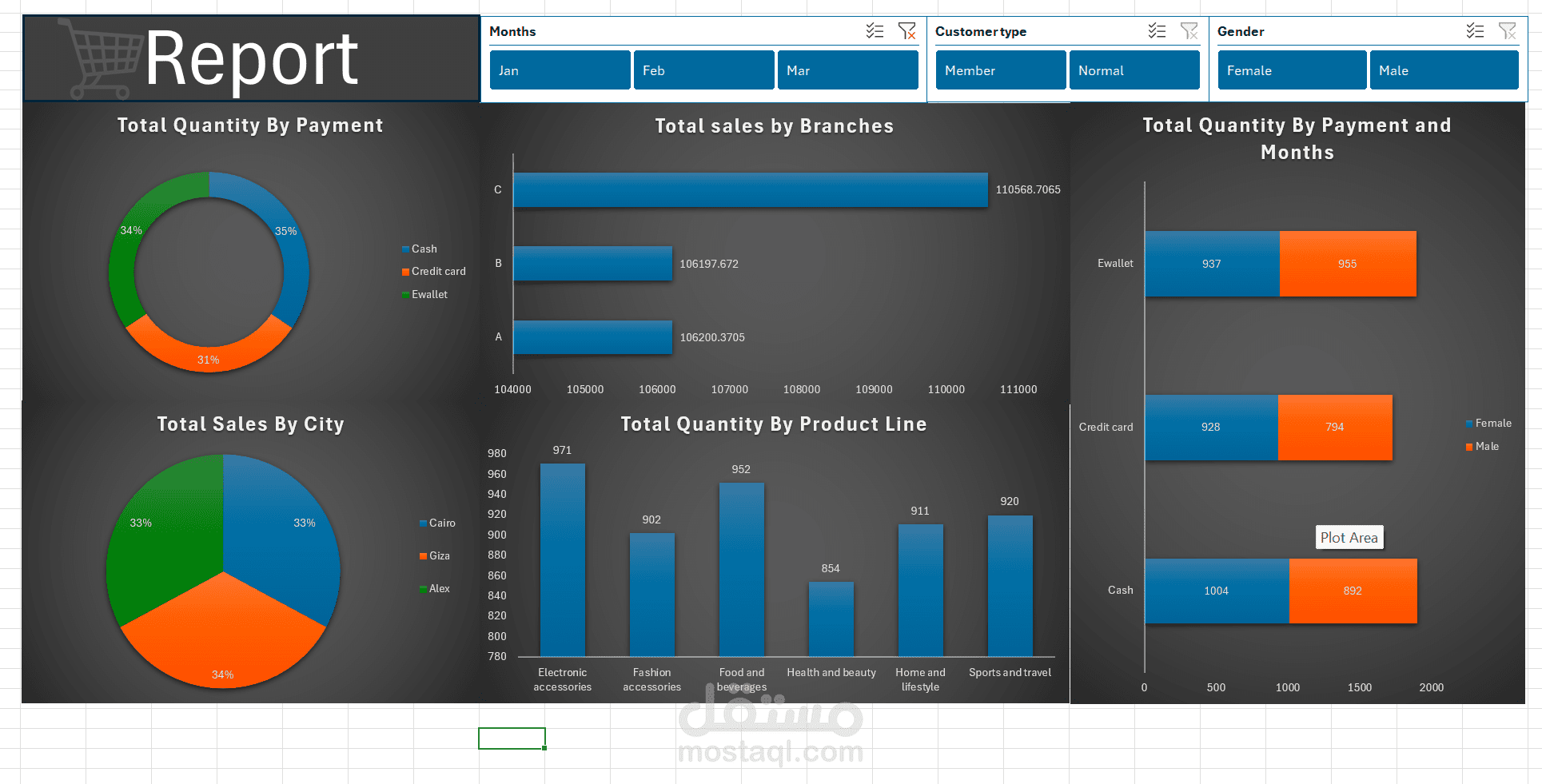The width and height of the screenshot is (1542, 784).
Task: Click the shopping cart logo icon
Action: [x=100, y=58]
